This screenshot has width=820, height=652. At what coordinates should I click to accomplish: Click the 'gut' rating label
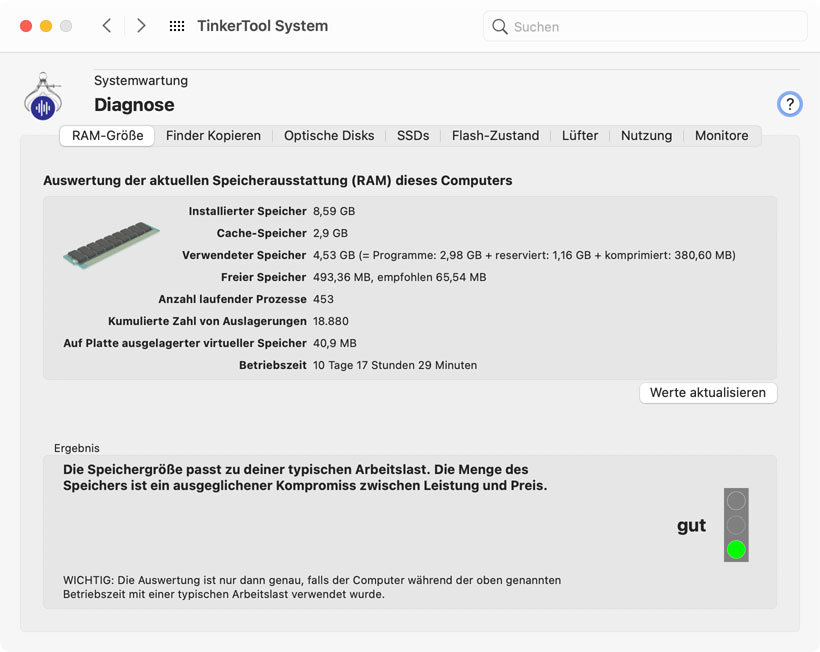[691, 525]
